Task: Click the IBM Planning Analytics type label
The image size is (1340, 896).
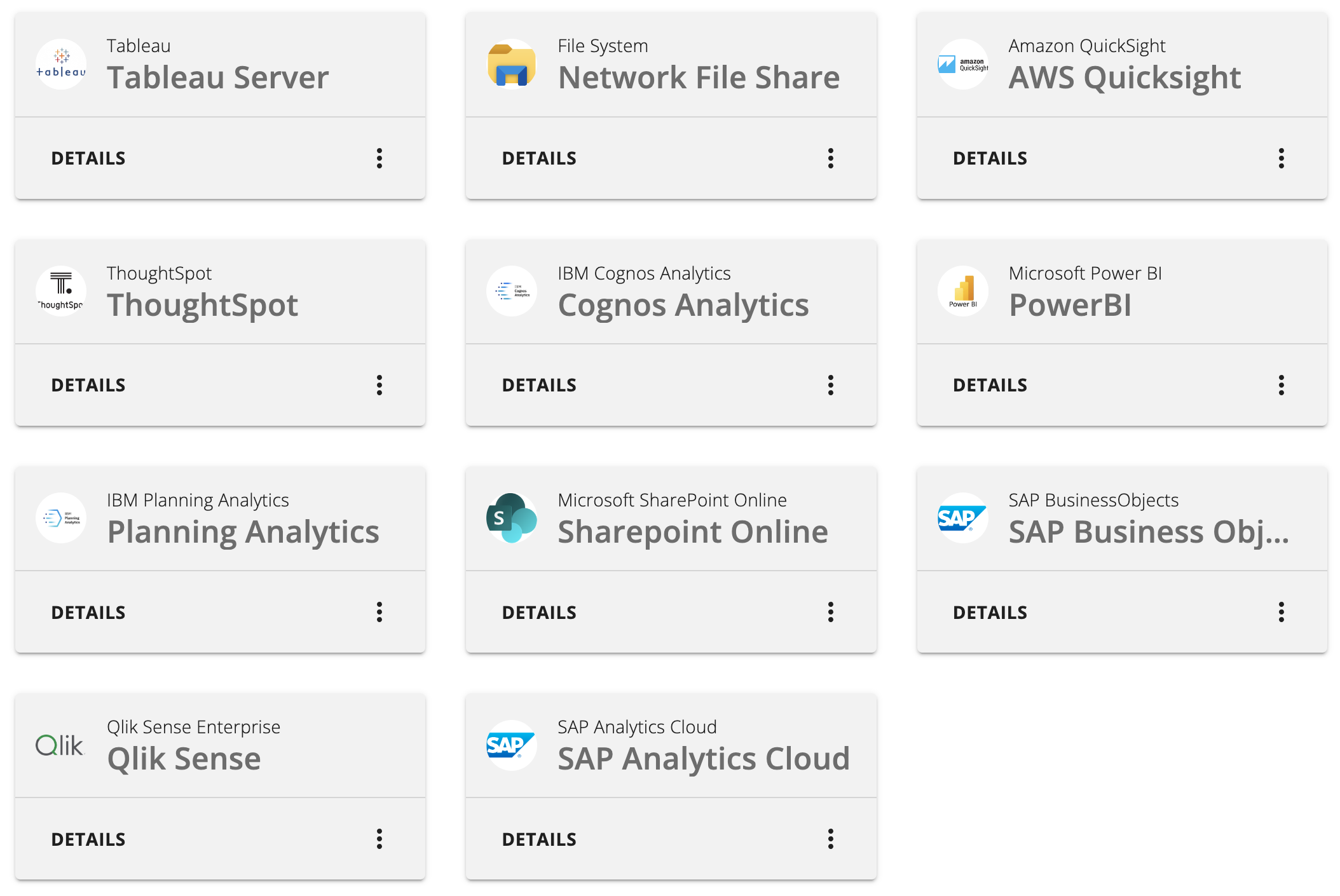Action: click(x=198, y=500)
